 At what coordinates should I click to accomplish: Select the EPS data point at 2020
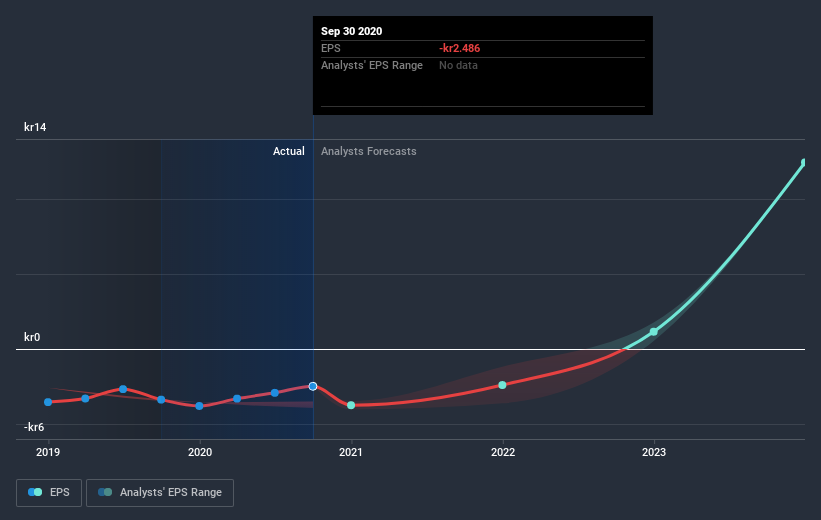pyautogui.click(x=199, y=406)
